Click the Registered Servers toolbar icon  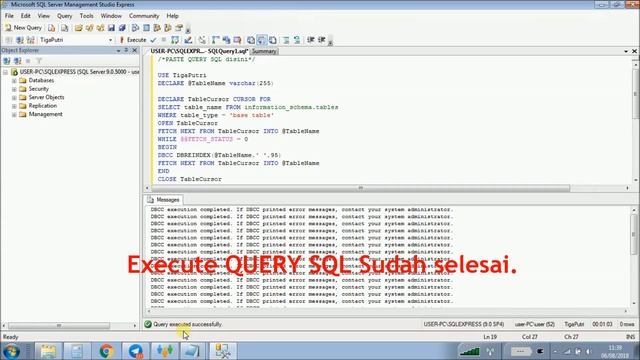pos(136,28)
